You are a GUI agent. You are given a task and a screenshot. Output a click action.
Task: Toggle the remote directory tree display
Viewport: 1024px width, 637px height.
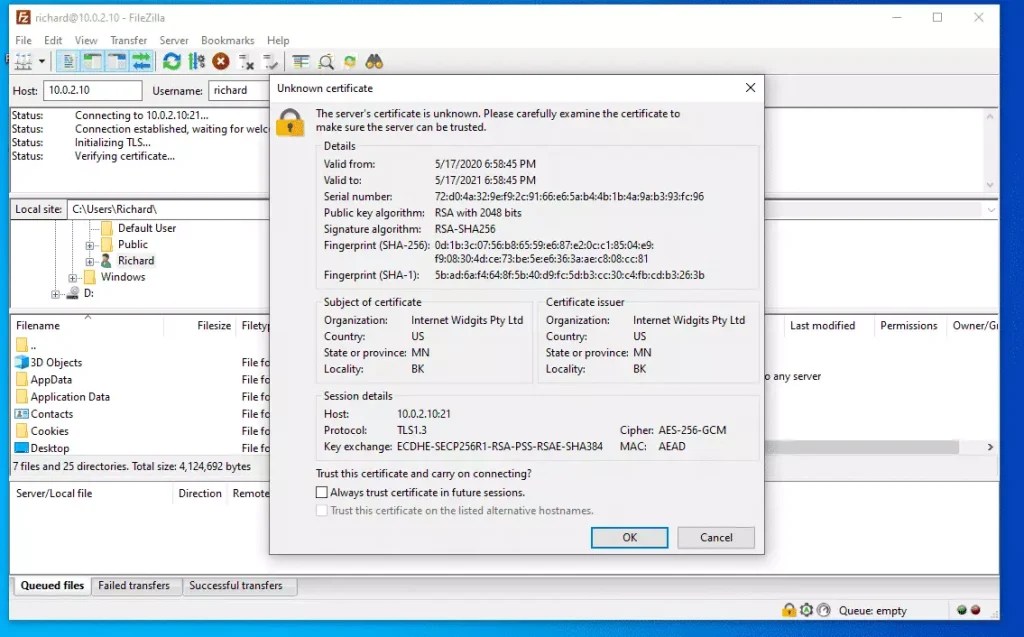[x=117, y=62]
